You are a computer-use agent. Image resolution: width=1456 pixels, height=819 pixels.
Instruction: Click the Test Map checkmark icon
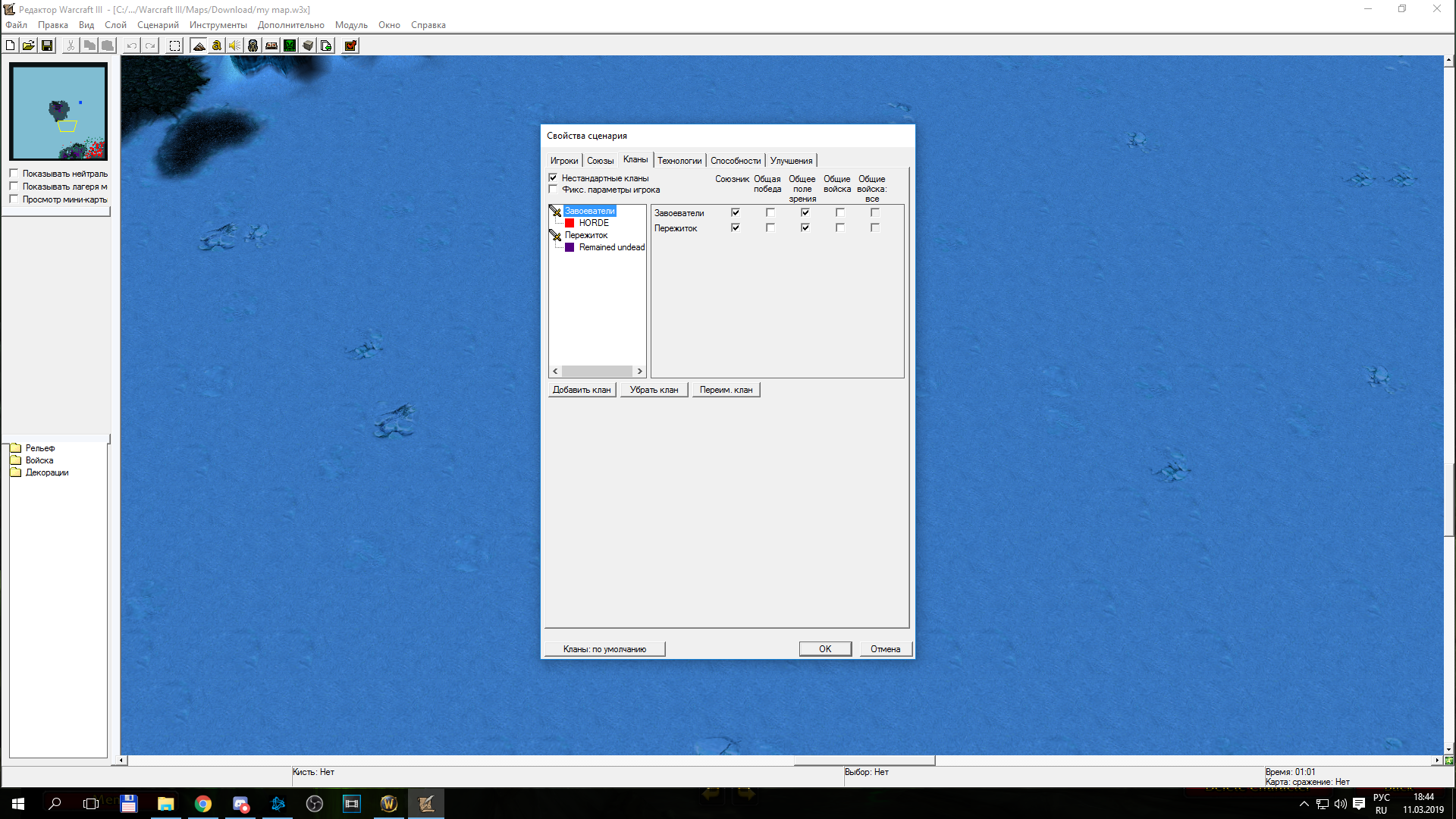coord(350,45)
